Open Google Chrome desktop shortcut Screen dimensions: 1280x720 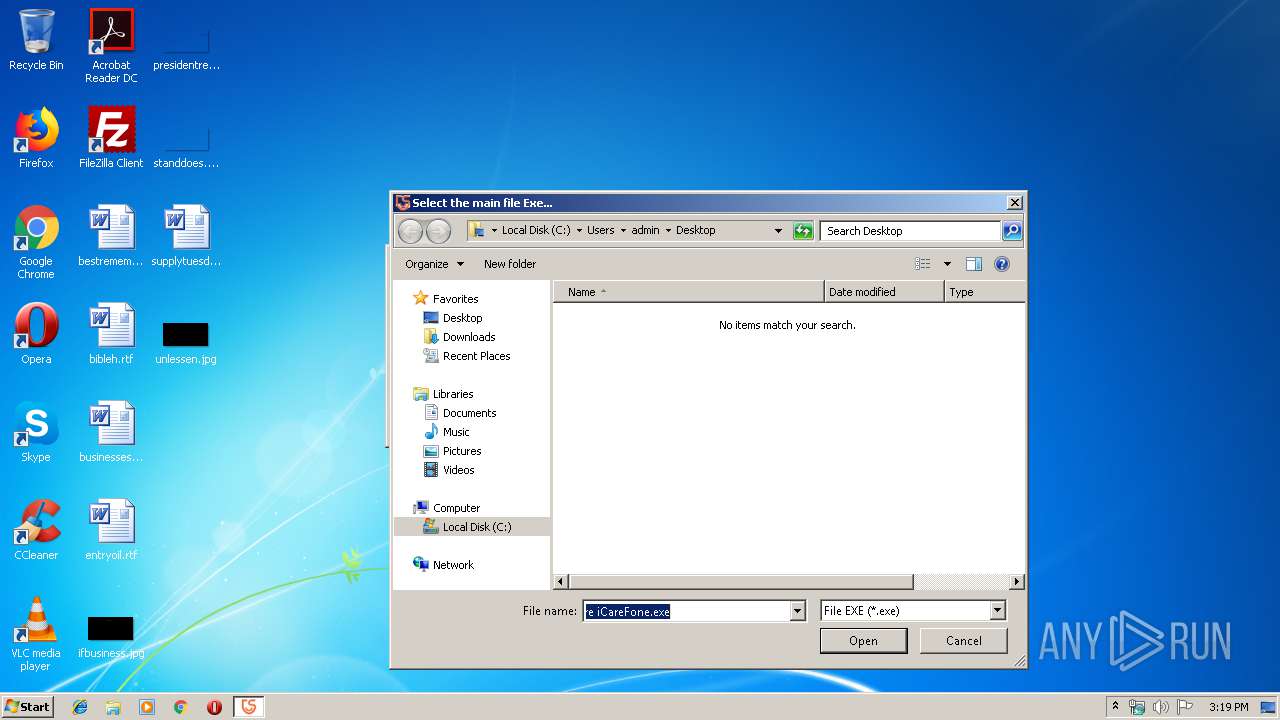click(x=36, y=242)
